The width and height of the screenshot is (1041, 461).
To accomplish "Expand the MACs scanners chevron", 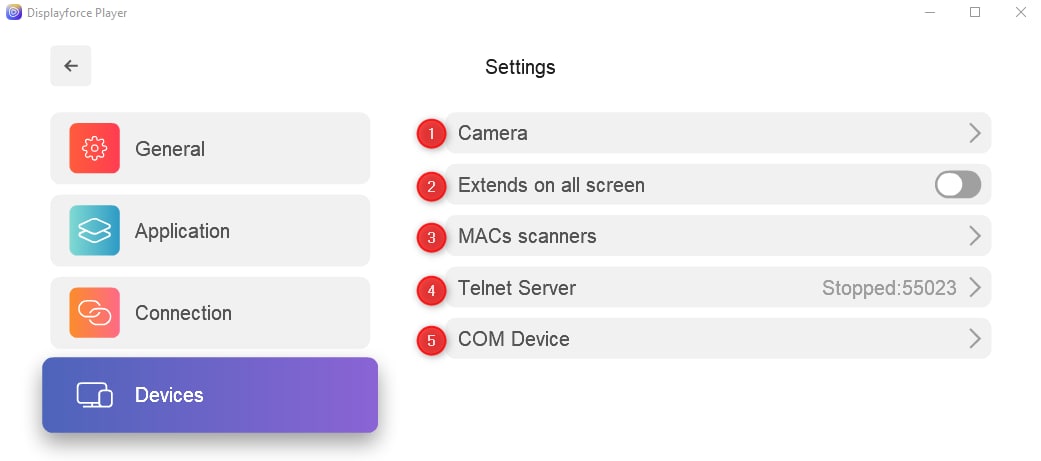I will coord(975,236).
